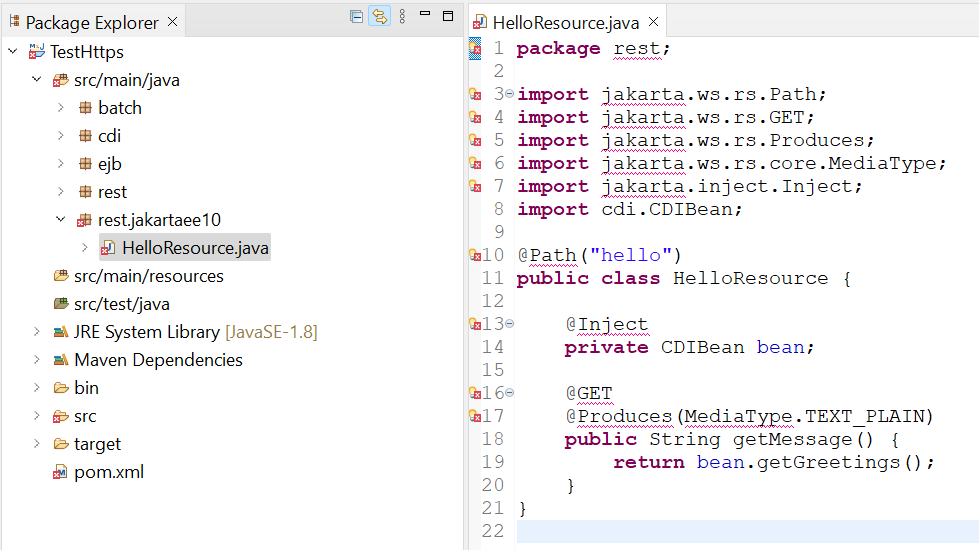Expand the target folder
Image resolution: width=979 pixels, height=550 pixels.
tap(37, 444)
